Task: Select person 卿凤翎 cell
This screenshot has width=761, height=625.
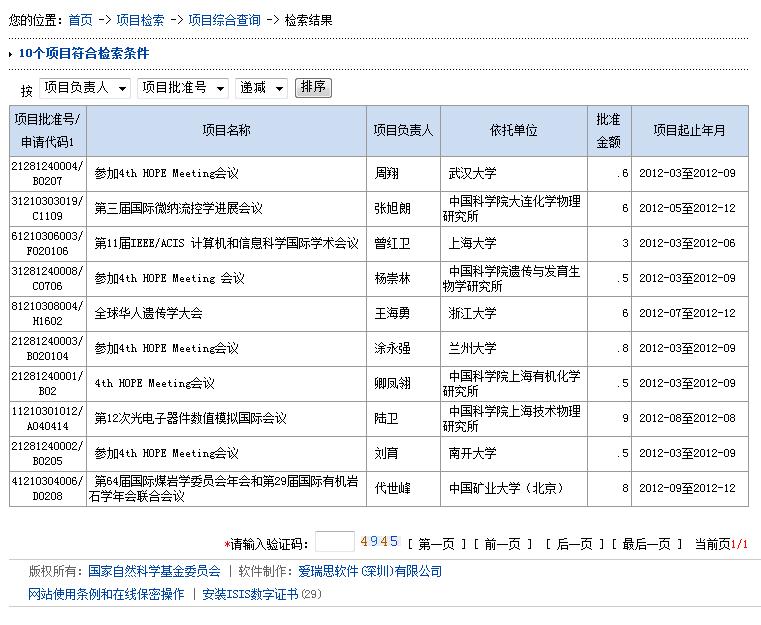Action: [x=403, y=383]
